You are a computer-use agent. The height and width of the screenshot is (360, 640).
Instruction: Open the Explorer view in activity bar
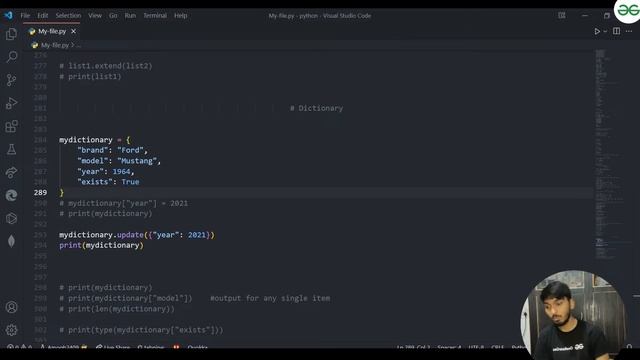pyautogui.click(x=11, y=34)
